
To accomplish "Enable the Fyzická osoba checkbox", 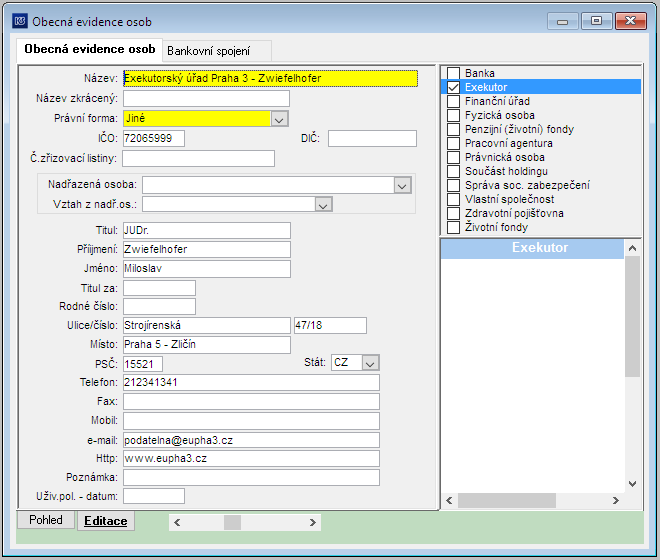I will [x=453, y=115].
